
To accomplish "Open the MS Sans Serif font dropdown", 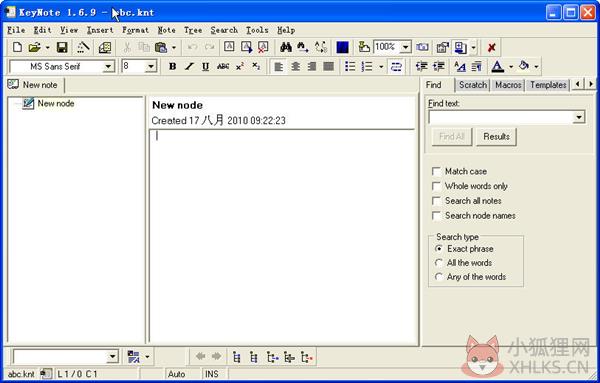I will tap(109, 67).
